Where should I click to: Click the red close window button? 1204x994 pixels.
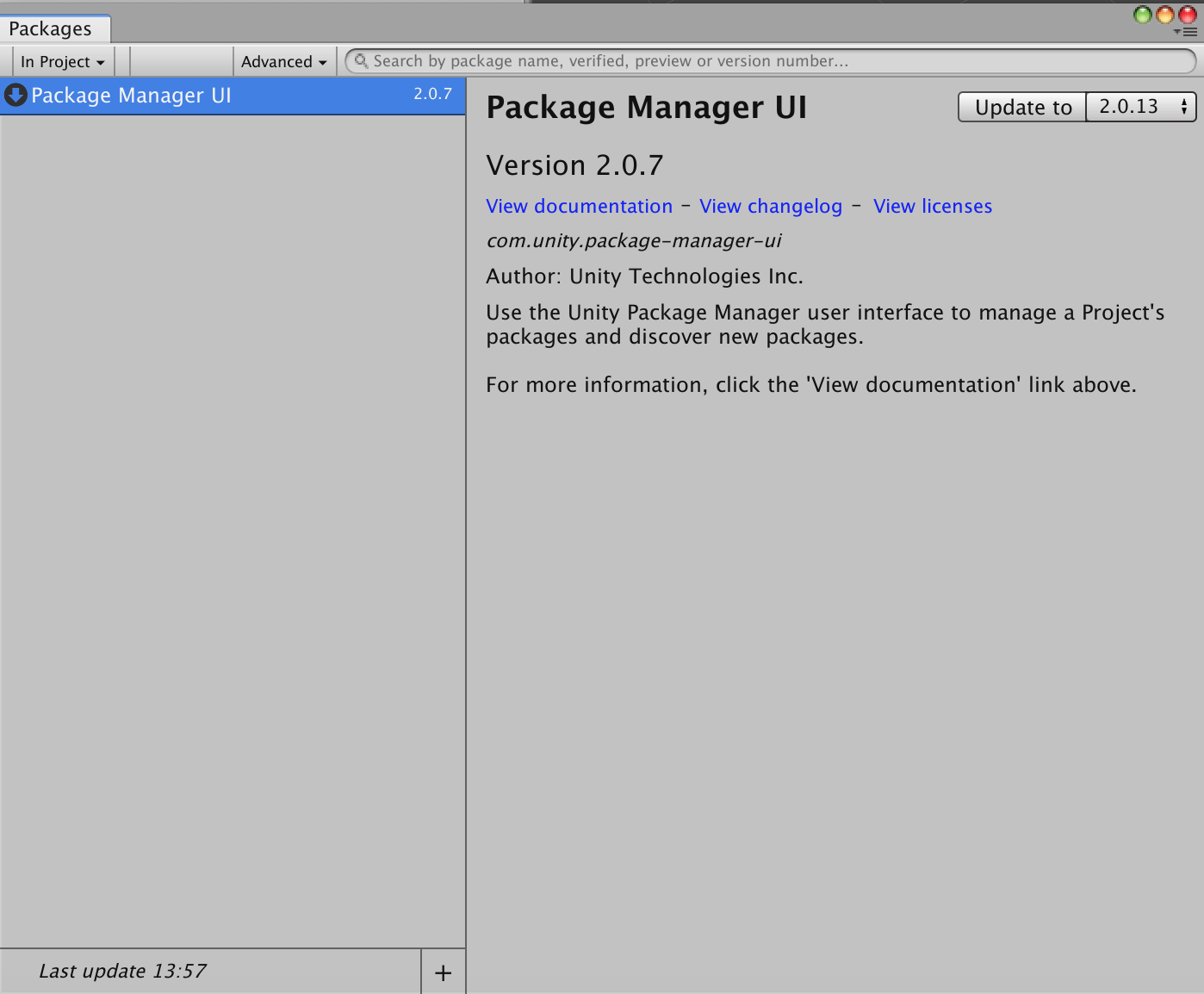pyautogui.click(x=1188, y=15)
